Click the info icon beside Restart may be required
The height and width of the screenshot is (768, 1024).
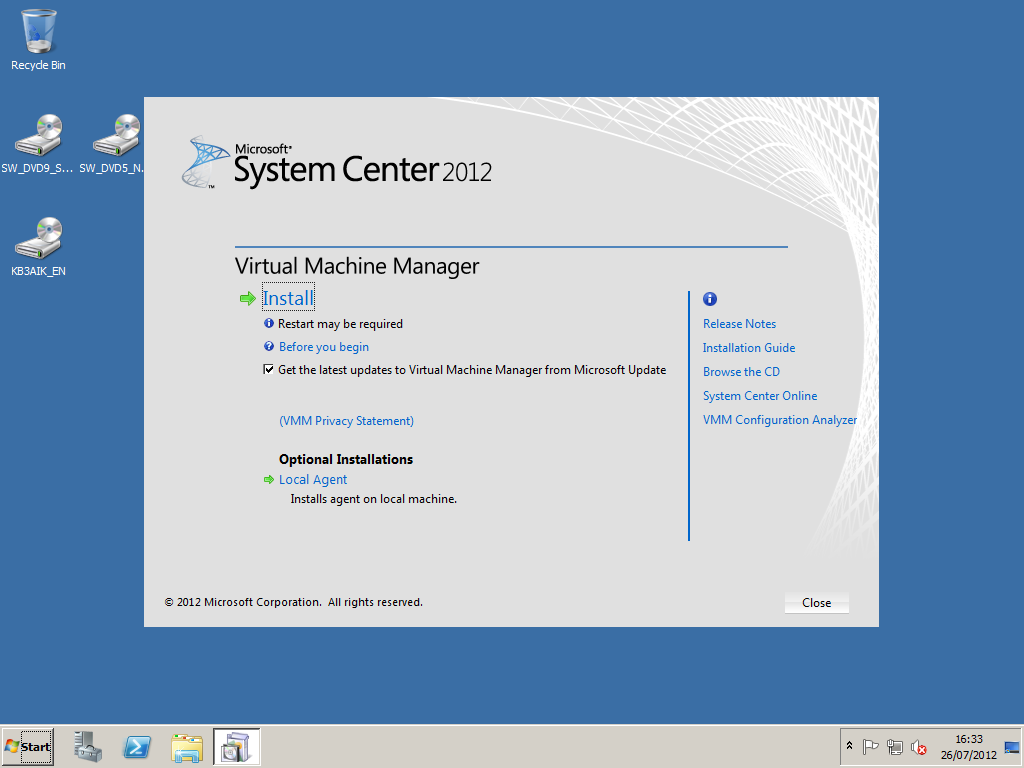(268, 323)
